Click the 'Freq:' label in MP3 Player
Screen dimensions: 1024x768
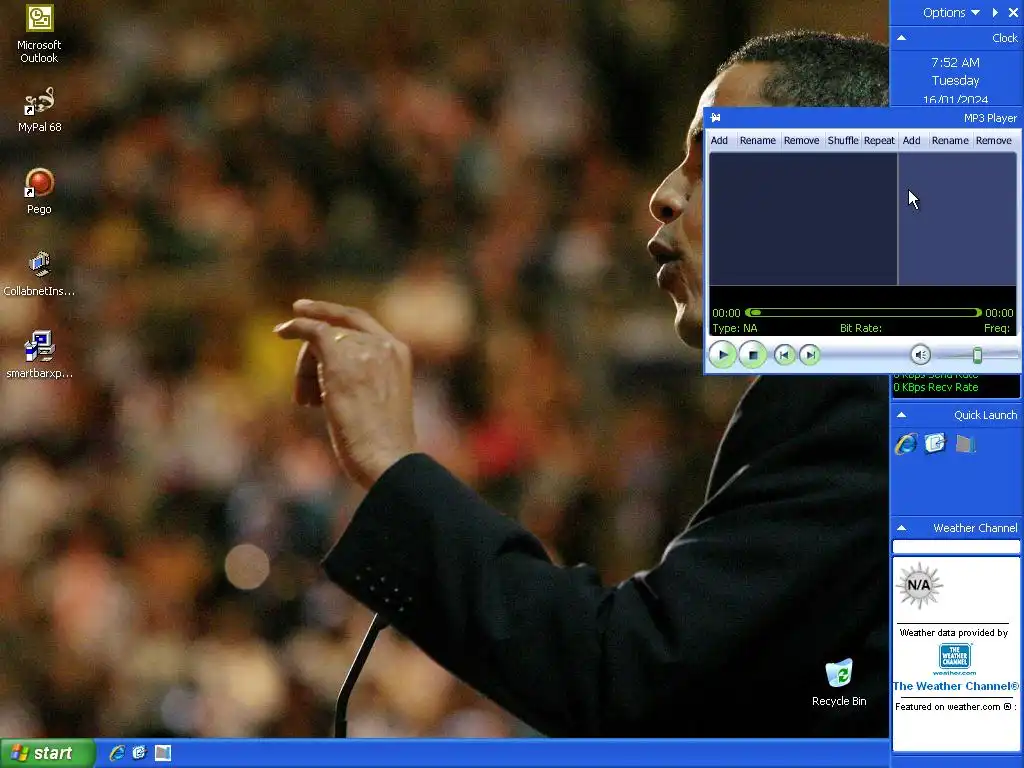pos(997,328)
